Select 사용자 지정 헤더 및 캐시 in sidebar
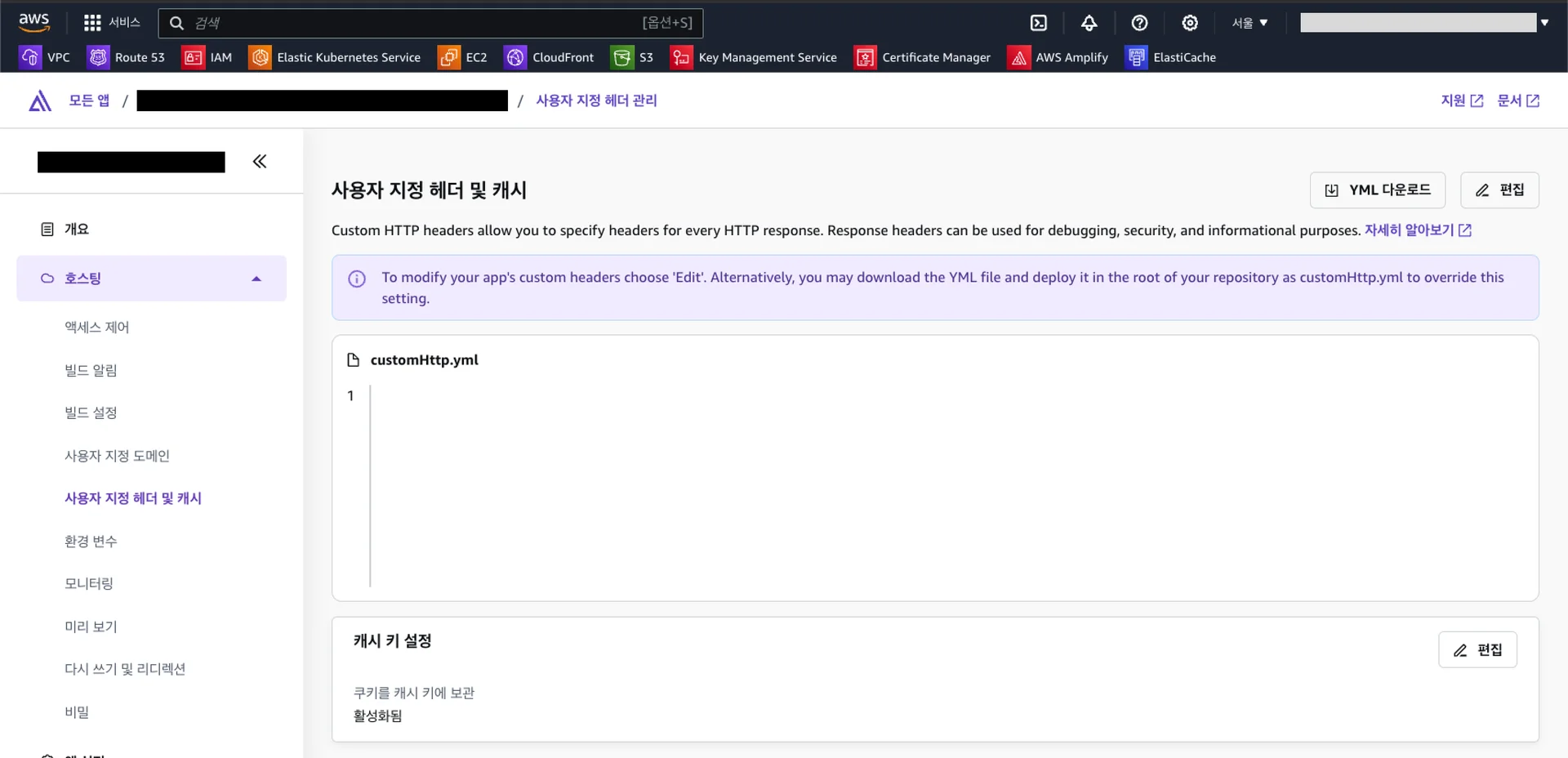The image size is (1568, 758). [x=133, y=498]
